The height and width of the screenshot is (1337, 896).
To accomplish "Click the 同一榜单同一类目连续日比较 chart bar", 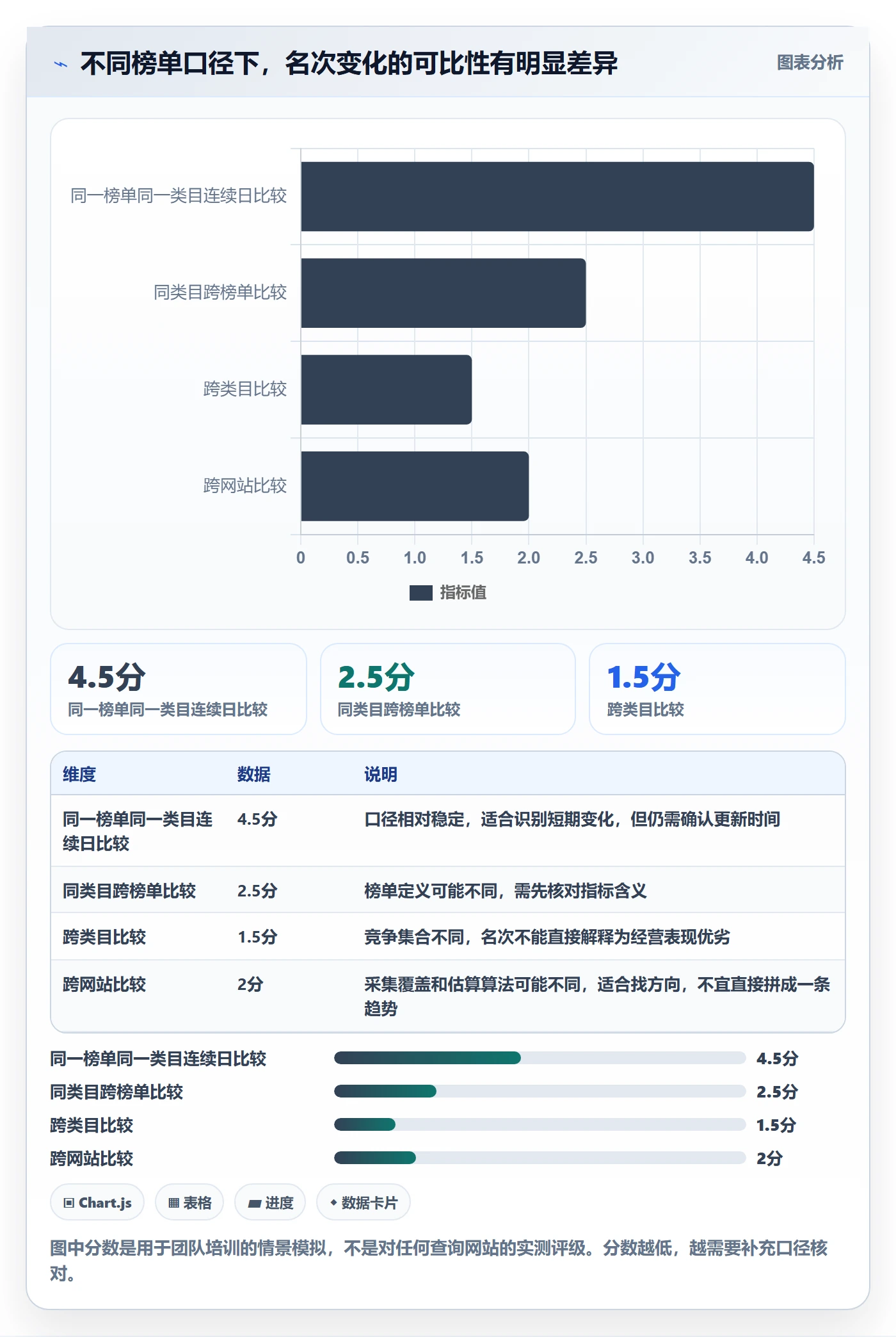I will point(557,197).
